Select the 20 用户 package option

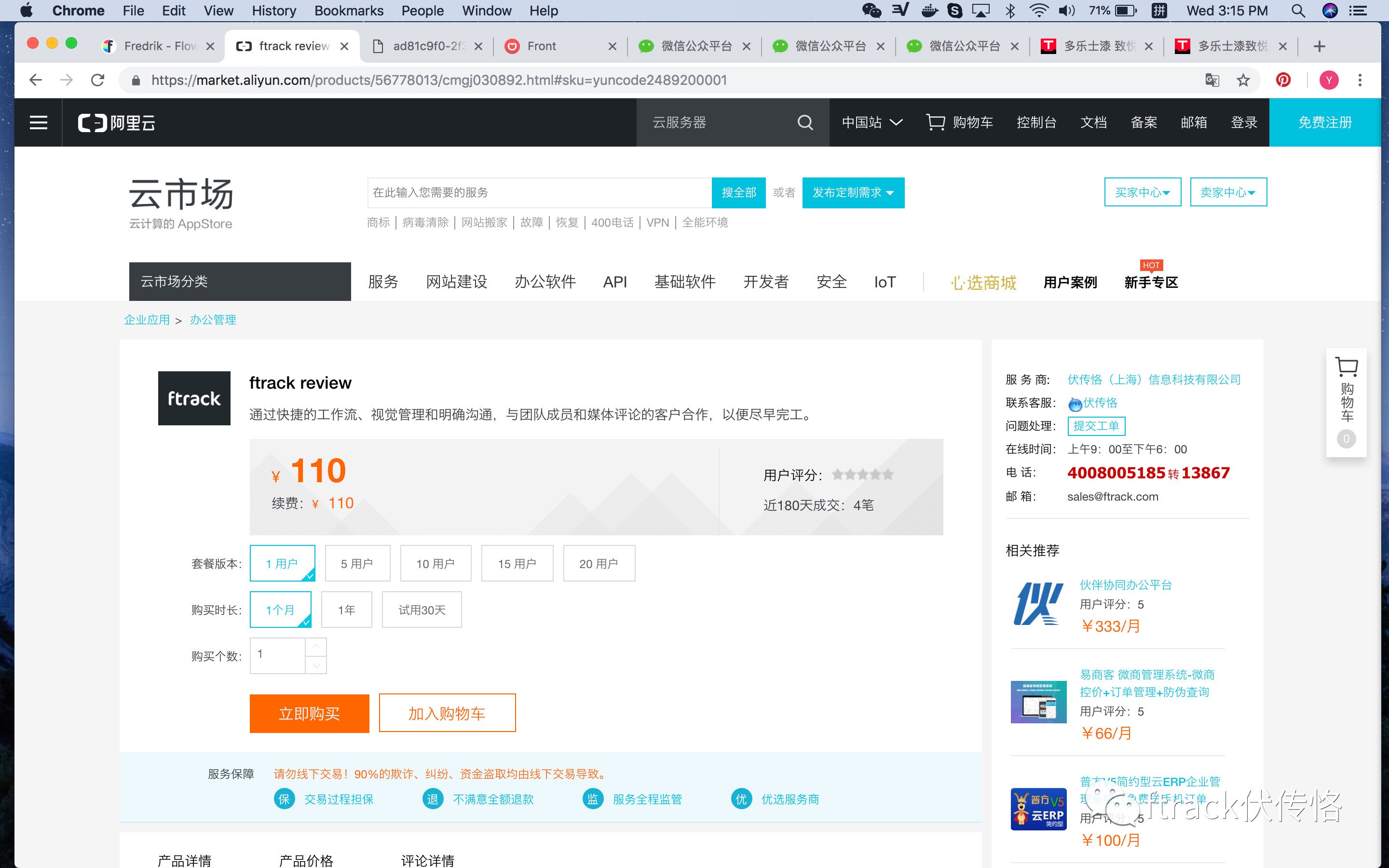pos(599,563)
